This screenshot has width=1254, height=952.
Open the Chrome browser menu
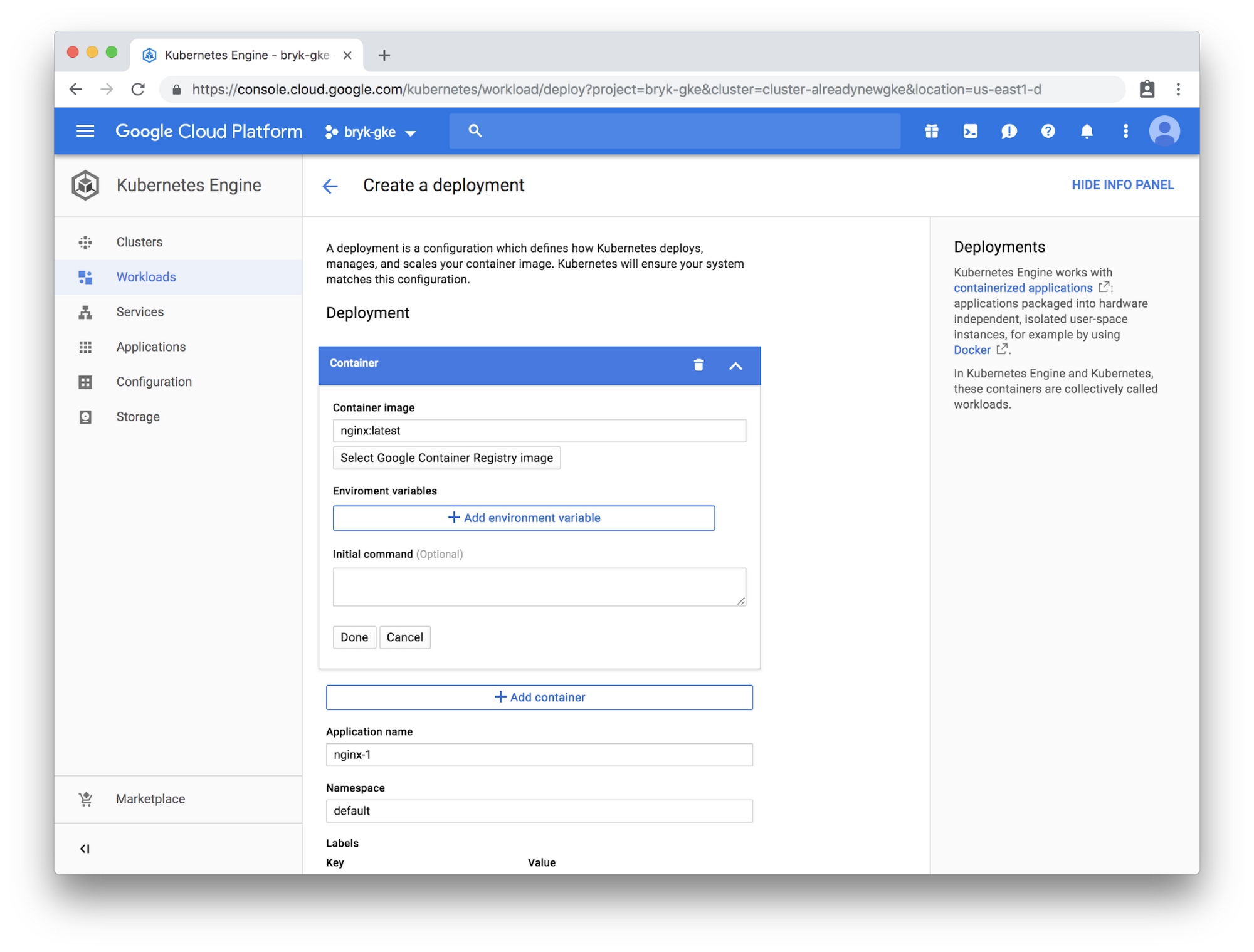pos(1178,89)
